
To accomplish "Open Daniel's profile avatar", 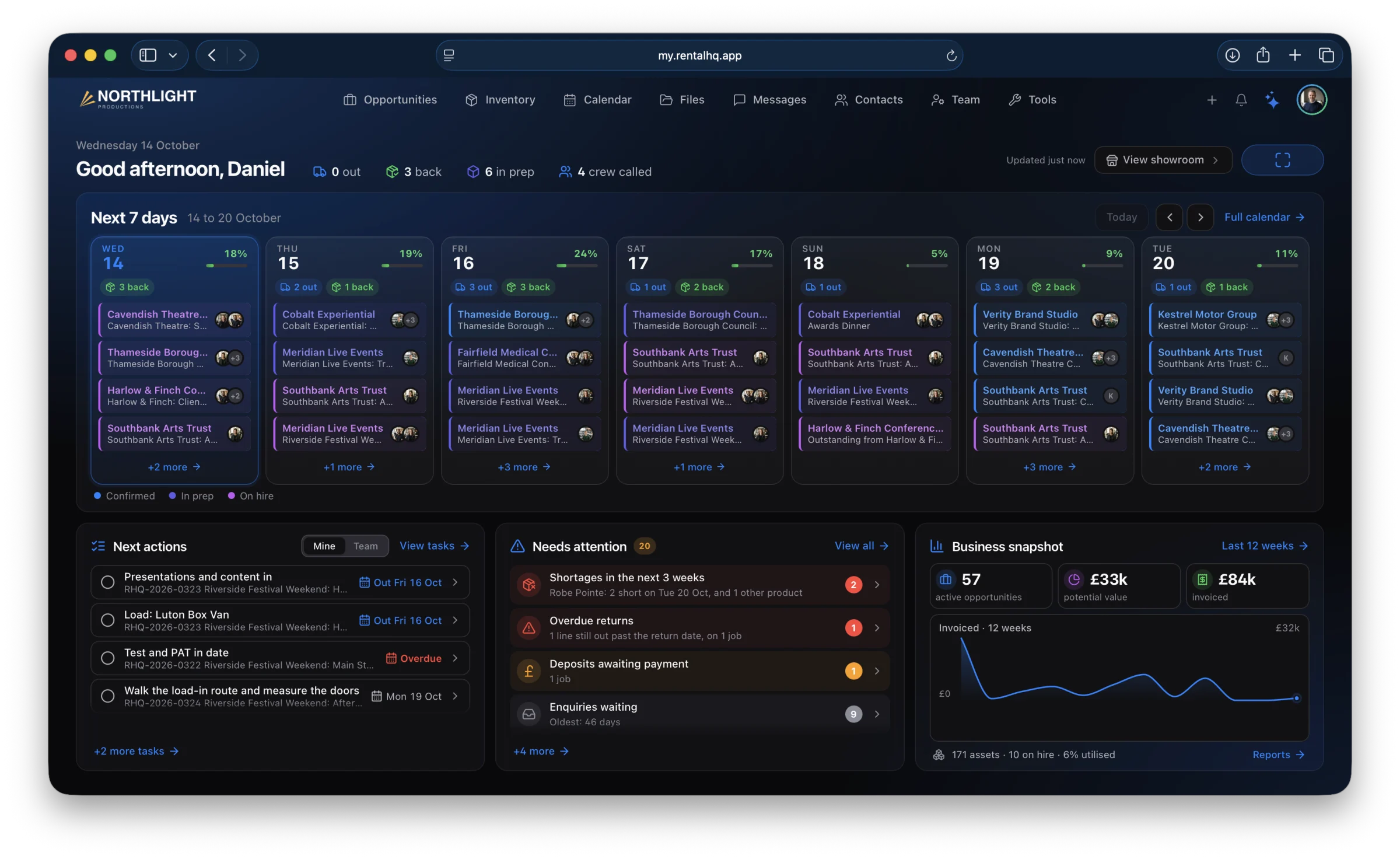I will [x=1311, y=100].
